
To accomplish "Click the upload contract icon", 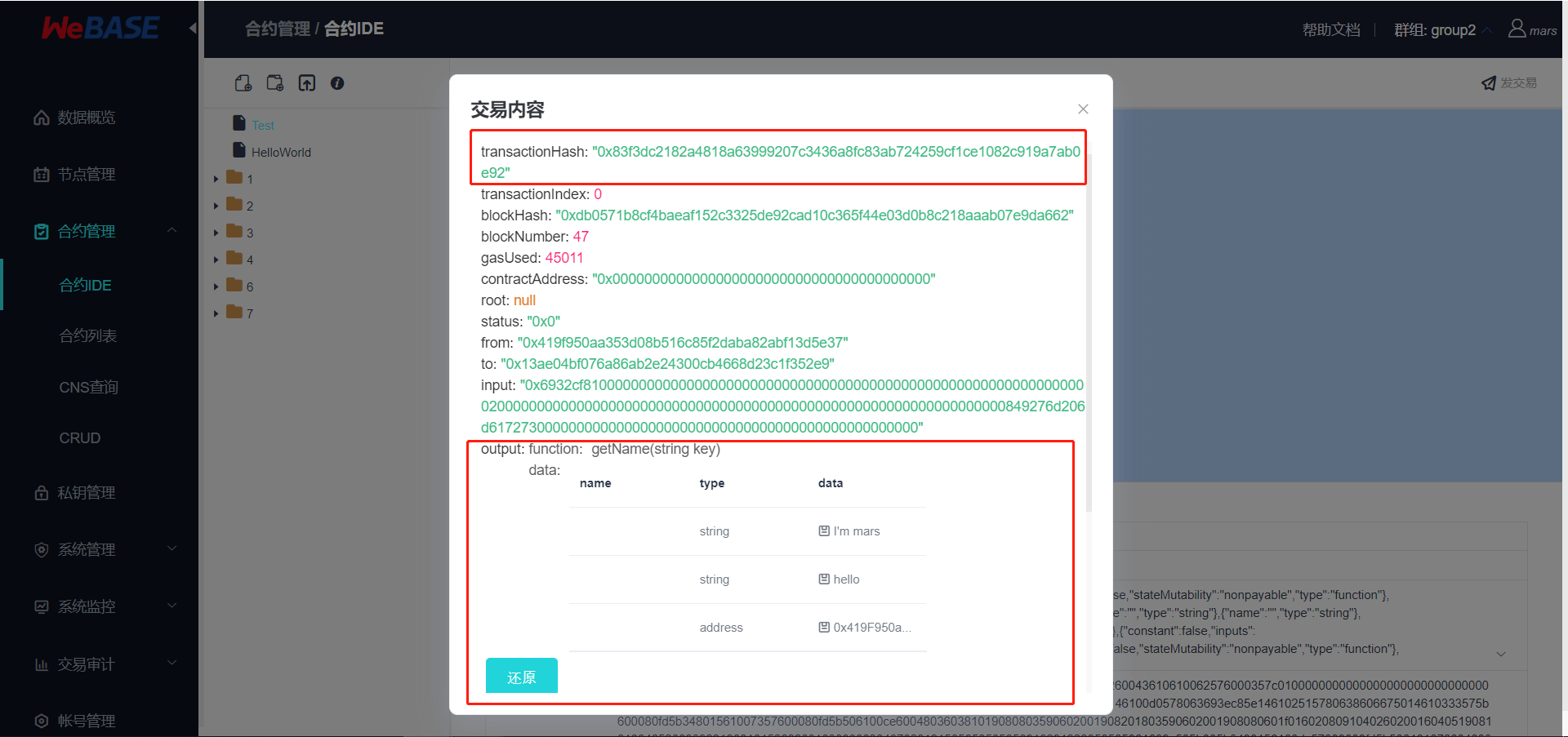I will [306, 82].
